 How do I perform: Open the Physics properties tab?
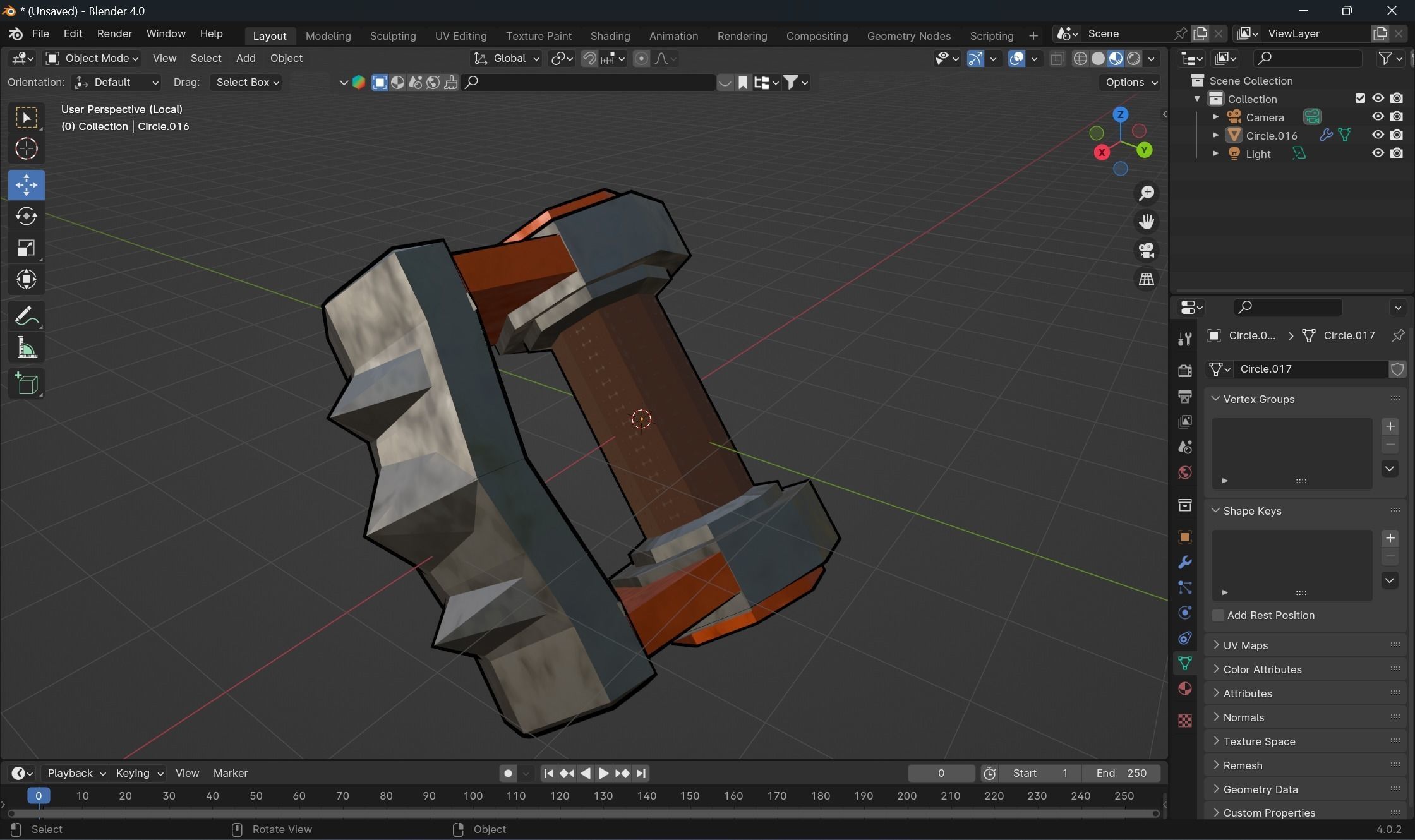(1184, 613)
